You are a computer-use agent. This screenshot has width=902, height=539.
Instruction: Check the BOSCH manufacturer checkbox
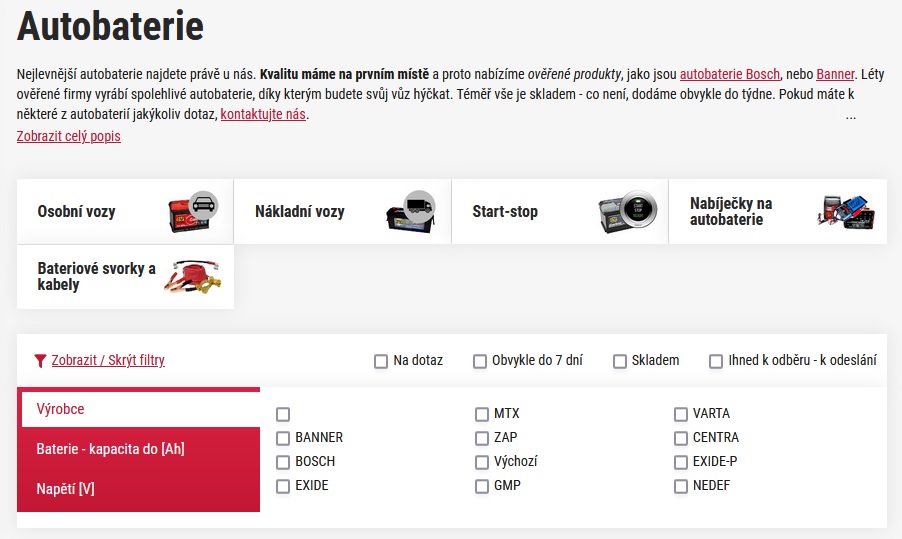tap(283, 462)
